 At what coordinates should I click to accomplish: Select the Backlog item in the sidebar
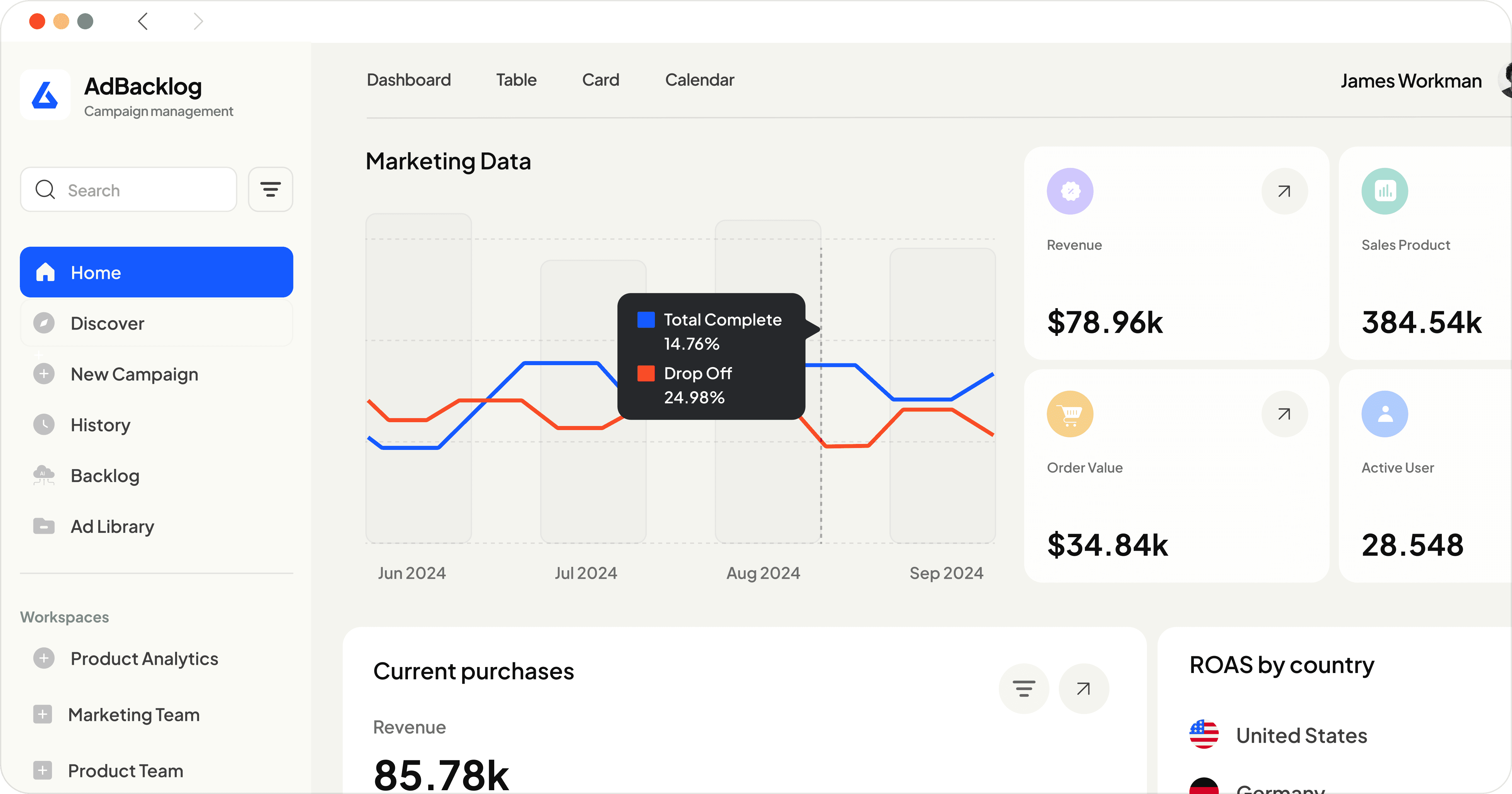click(105, 476)
